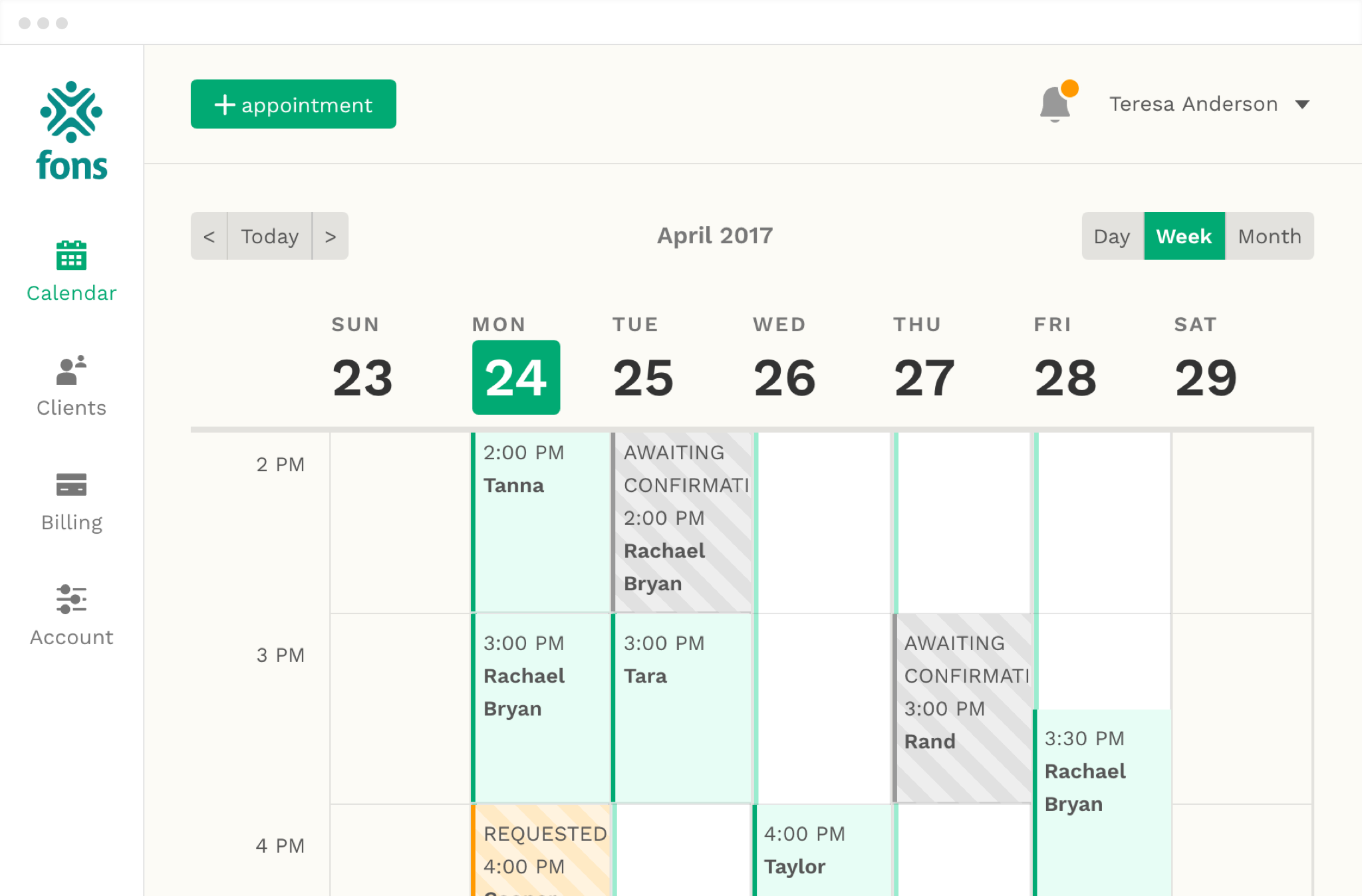Switch to Month view
This screenshot has height=896, width=1362.
pos(1269,236)
